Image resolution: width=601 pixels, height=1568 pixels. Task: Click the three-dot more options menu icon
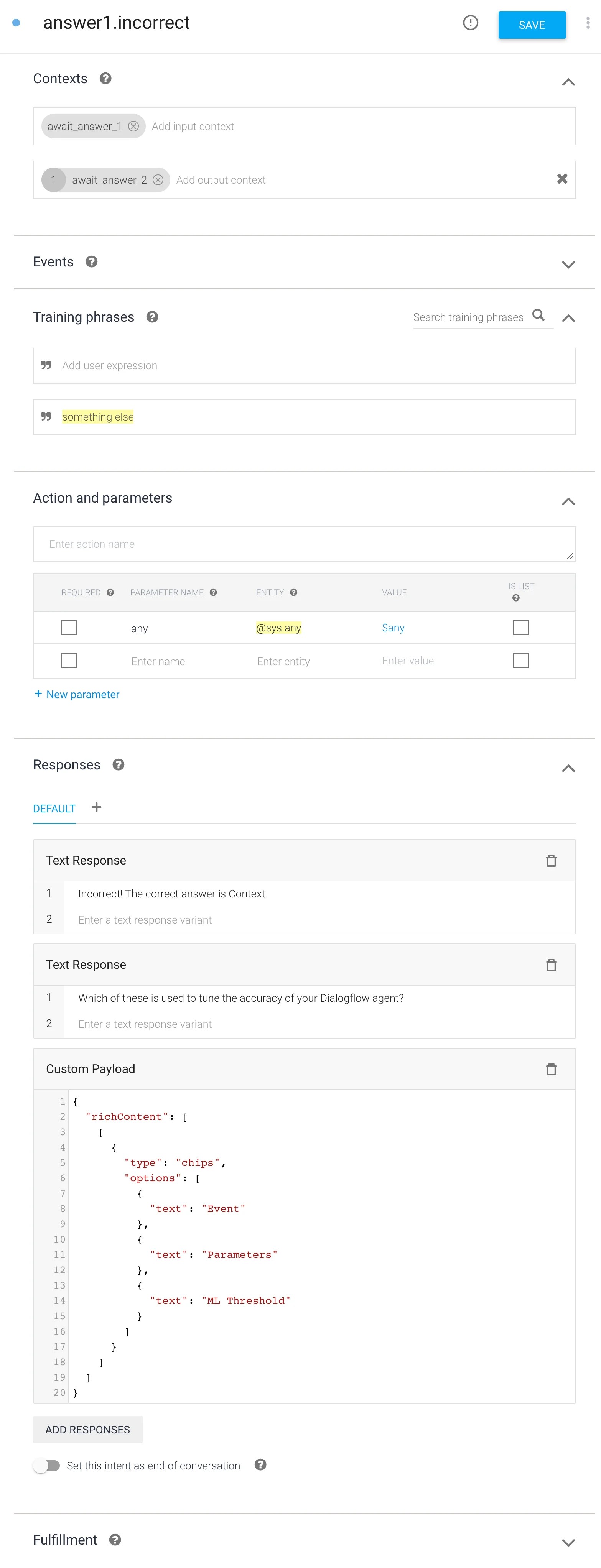(588, 23)
